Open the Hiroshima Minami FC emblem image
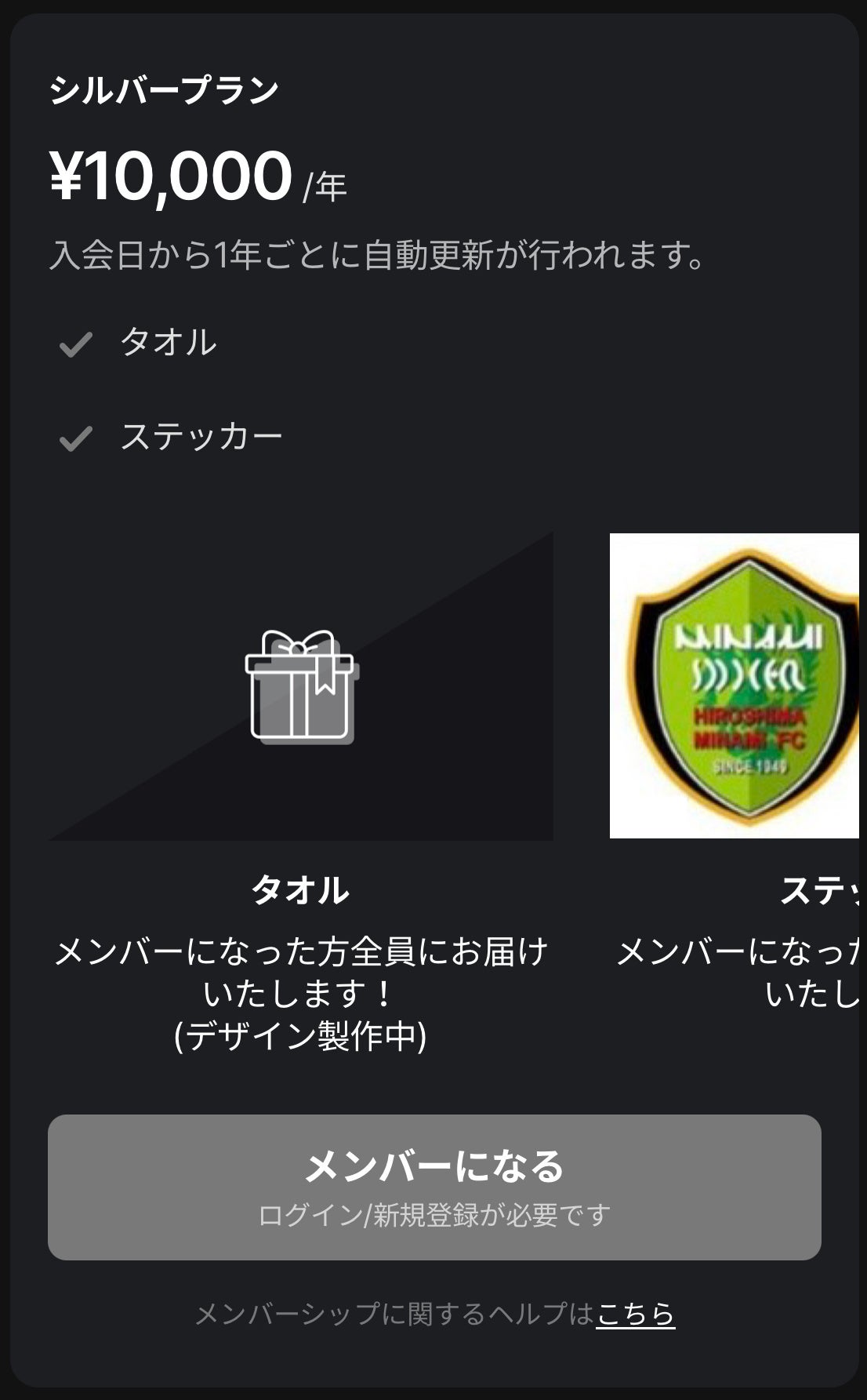Screen dimensions: 867x1400 tap(735, 685)
